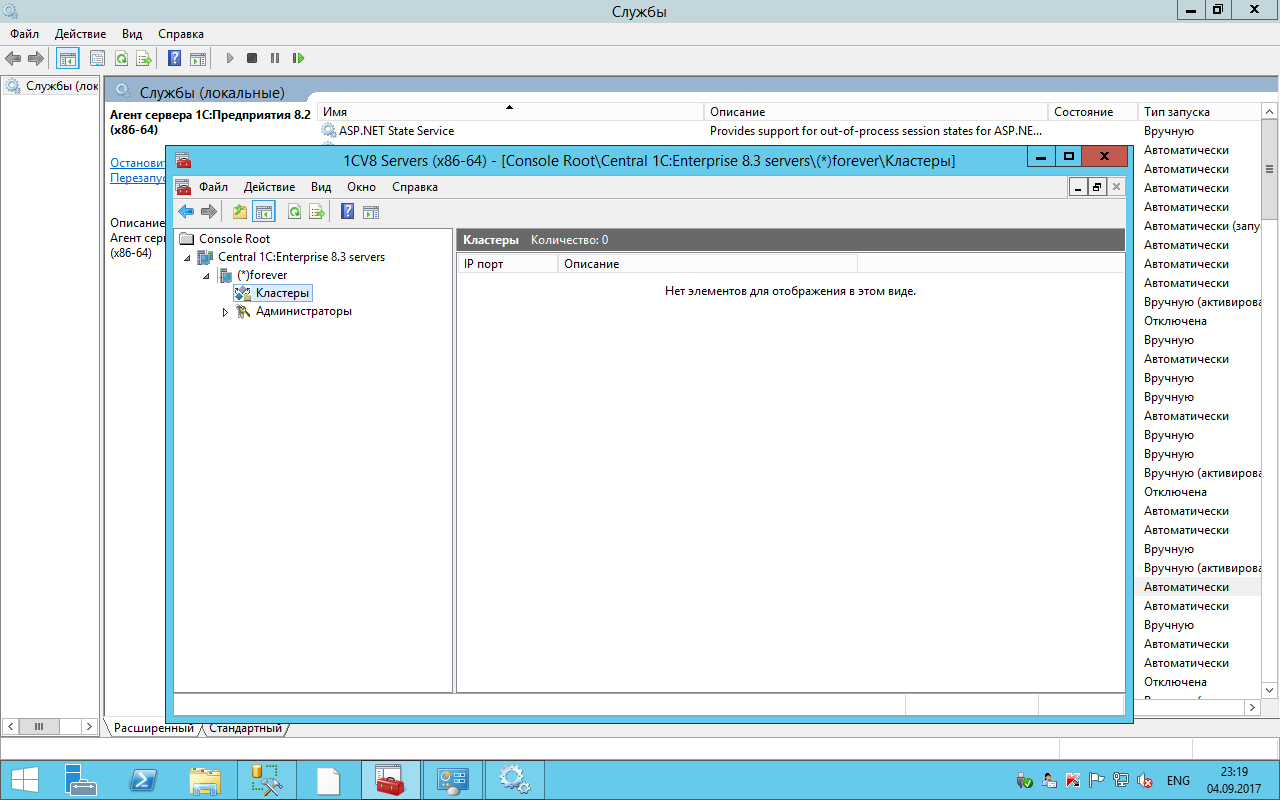Select Службы (локальные) tree node
This screenshot has width=1280, height=800.
click(62, 87)
